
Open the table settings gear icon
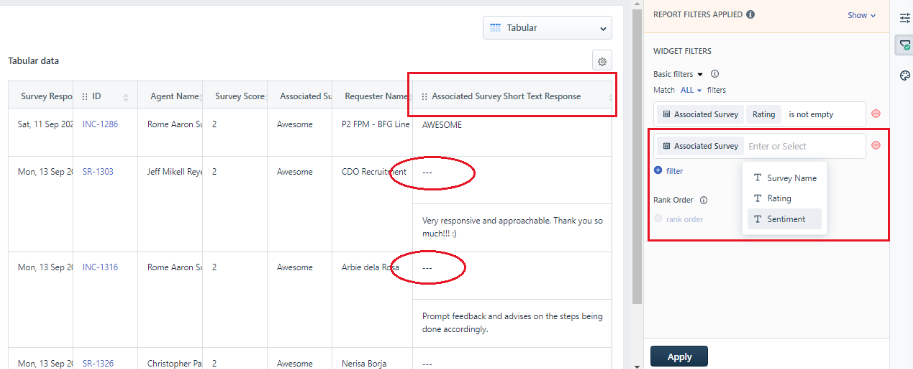coord(602,61)
